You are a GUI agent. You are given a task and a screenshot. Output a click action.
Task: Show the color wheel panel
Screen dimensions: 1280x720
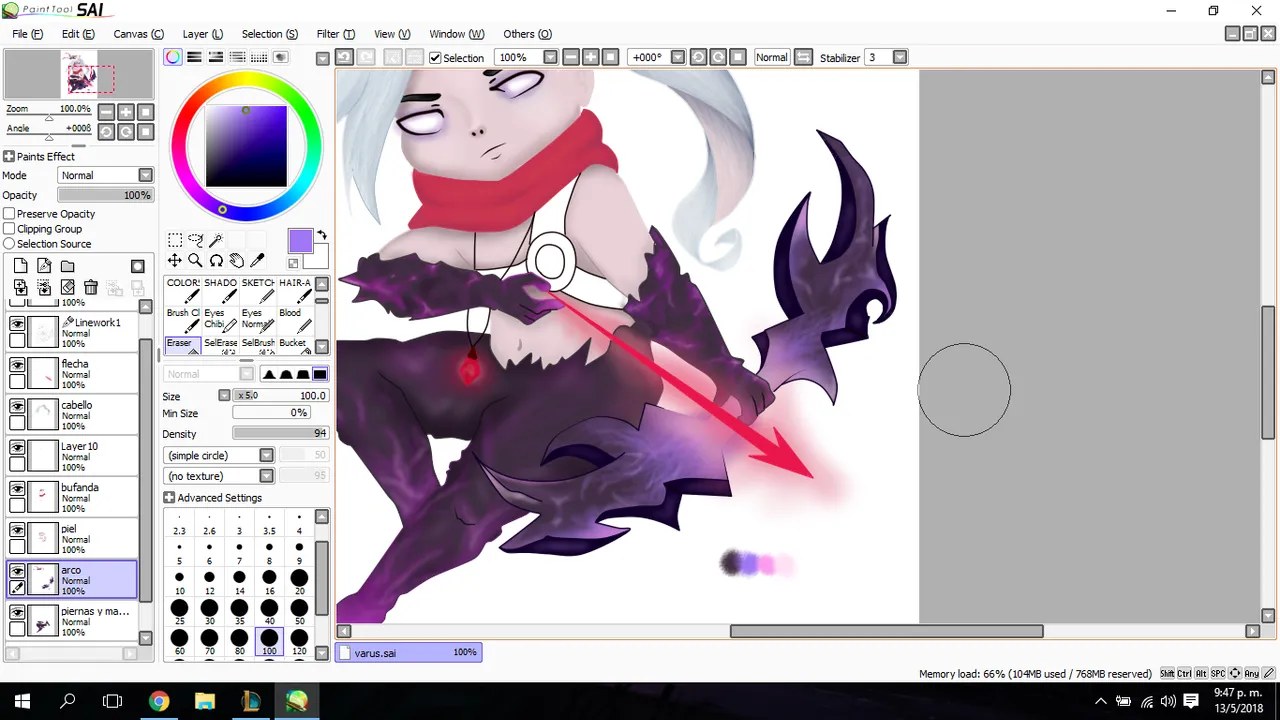[173, 57]
